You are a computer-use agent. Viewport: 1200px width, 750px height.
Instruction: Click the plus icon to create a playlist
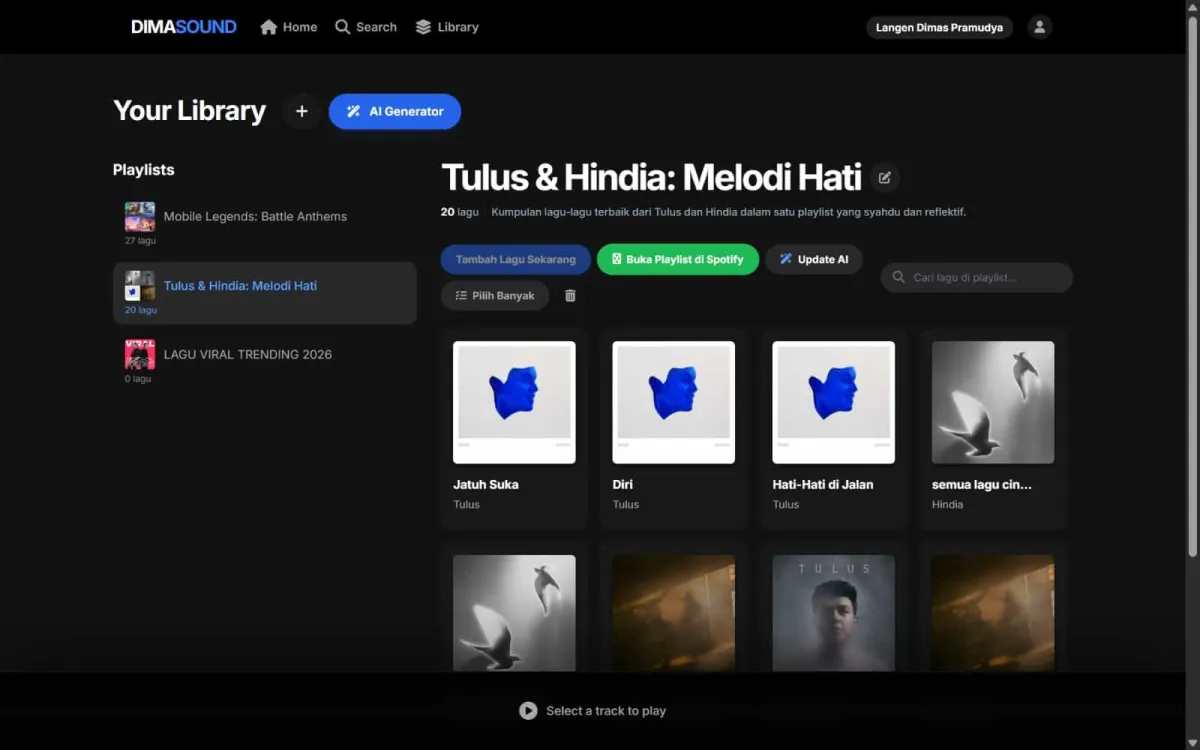pos(302,111)
